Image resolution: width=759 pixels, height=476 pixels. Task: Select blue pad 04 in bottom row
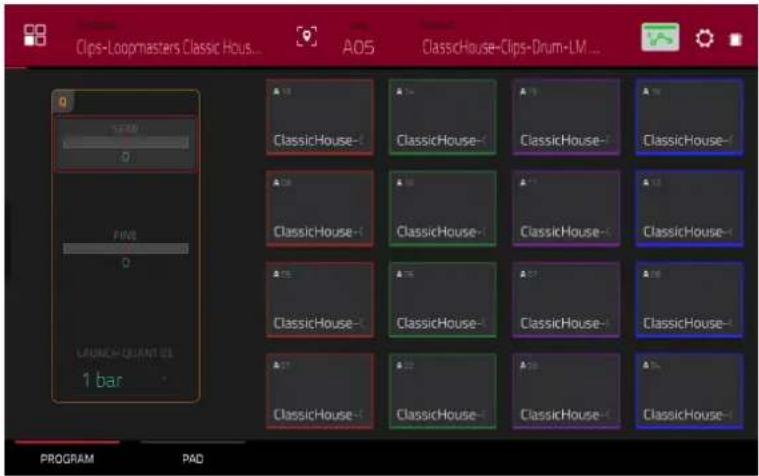tap(689, 391)
